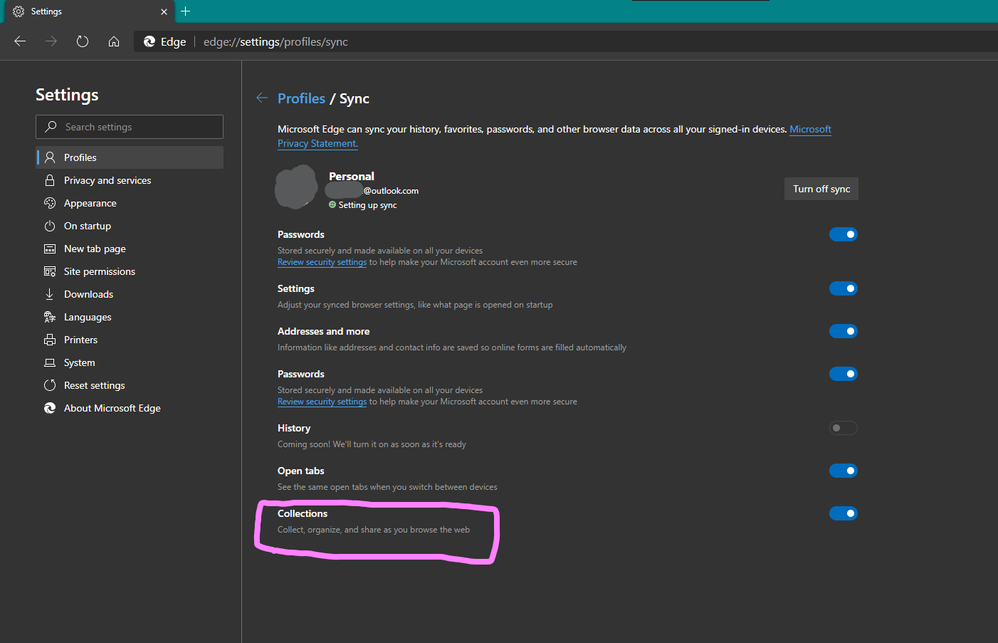Toggle Addresses and more sync switch
998x643 pixels.
[x=843, y=331]
